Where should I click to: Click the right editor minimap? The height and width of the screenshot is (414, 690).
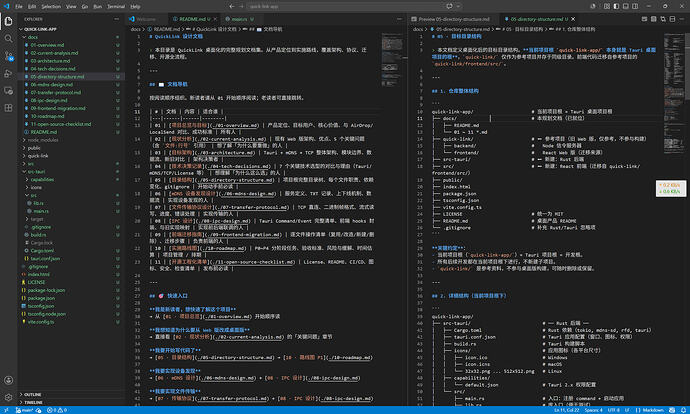(674, 92)
